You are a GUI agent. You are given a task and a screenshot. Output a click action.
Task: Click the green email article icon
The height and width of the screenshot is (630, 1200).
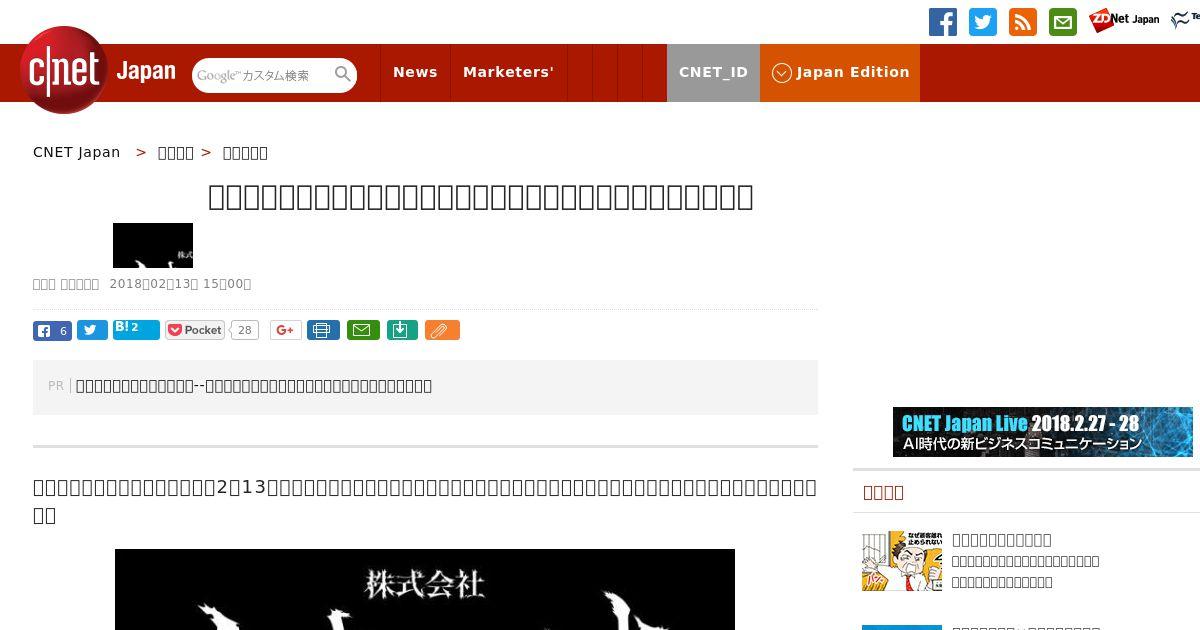[363, 330]
